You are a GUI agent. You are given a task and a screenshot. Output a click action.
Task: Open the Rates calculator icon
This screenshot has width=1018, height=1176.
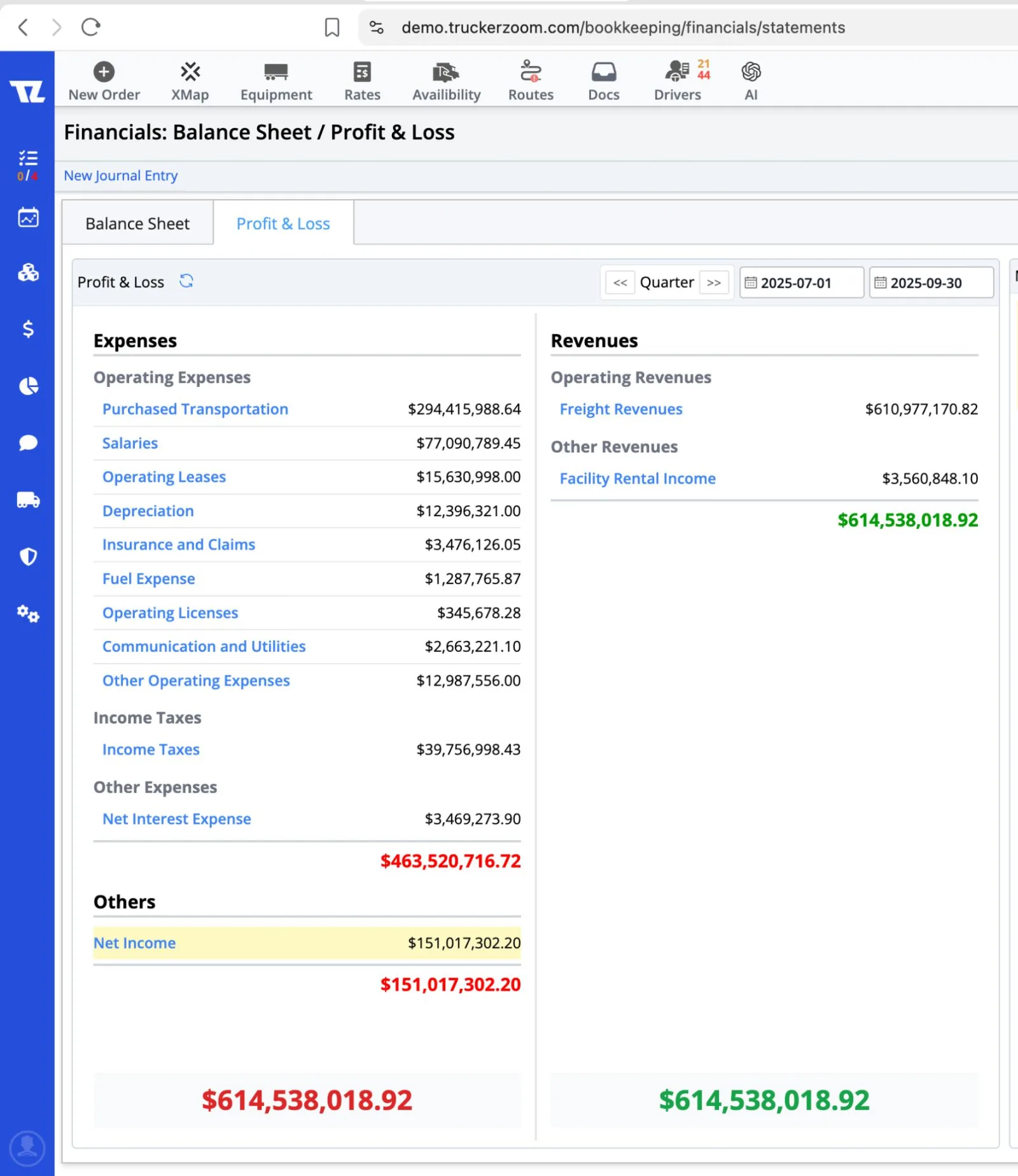362,72
